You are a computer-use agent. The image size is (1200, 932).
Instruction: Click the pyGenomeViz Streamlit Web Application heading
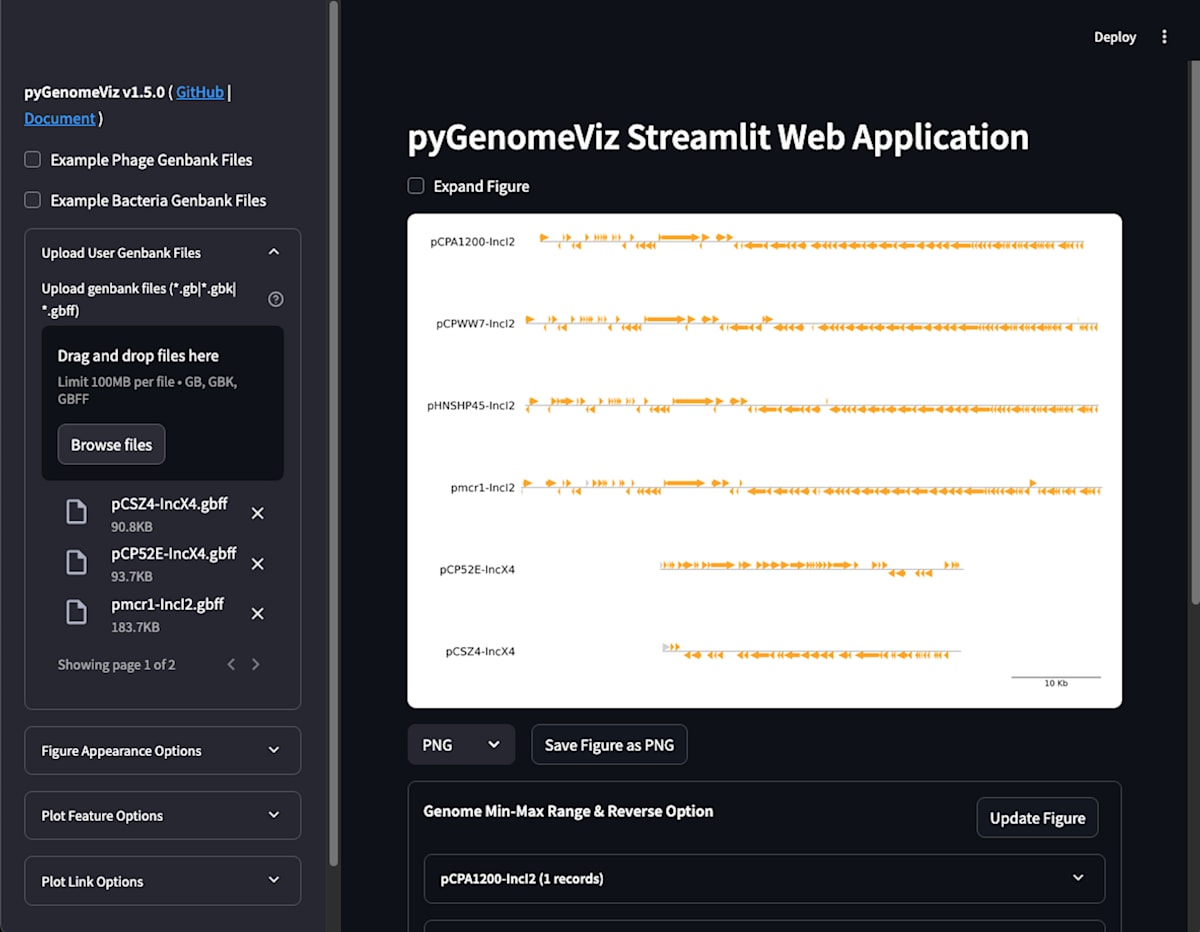click(x=718, y=137)
